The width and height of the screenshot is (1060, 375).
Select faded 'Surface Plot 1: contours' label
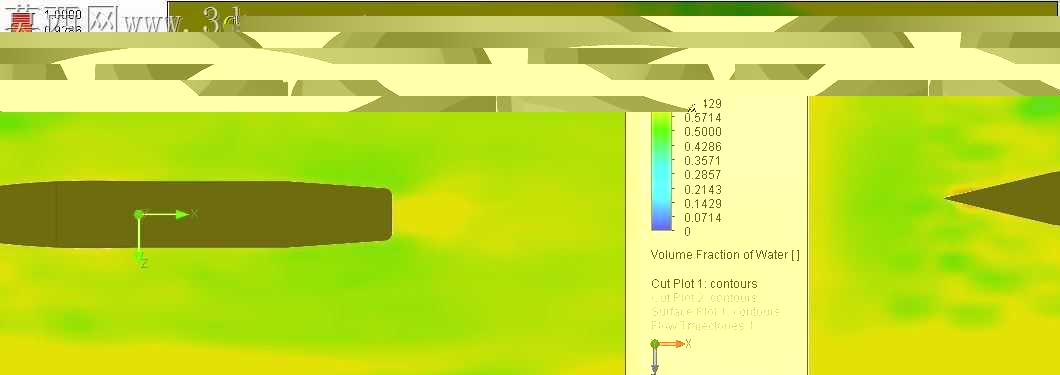coord(715,311)
